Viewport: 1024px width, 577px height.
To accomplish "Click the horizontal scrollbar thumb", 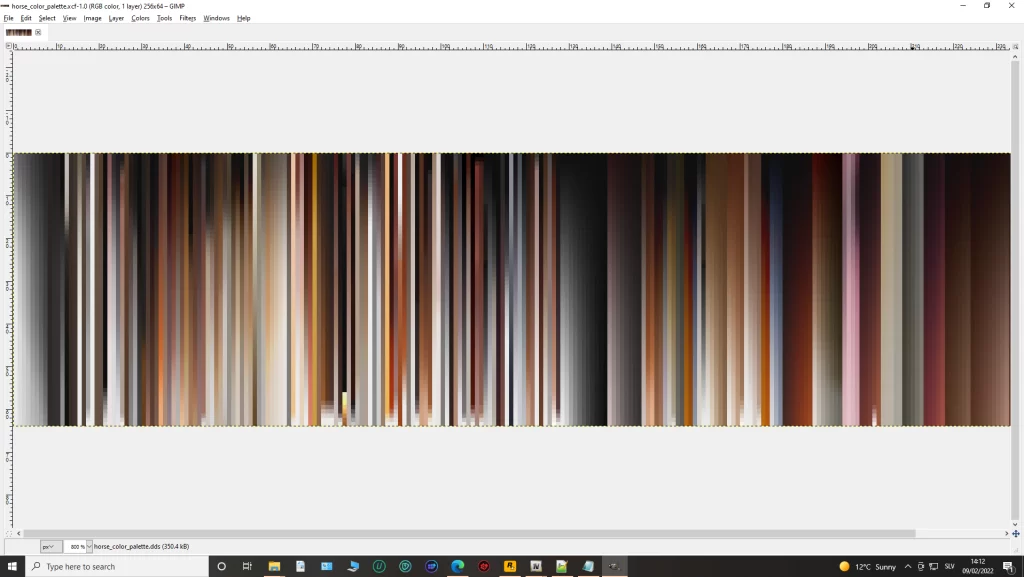I will (x=470, y=533).
